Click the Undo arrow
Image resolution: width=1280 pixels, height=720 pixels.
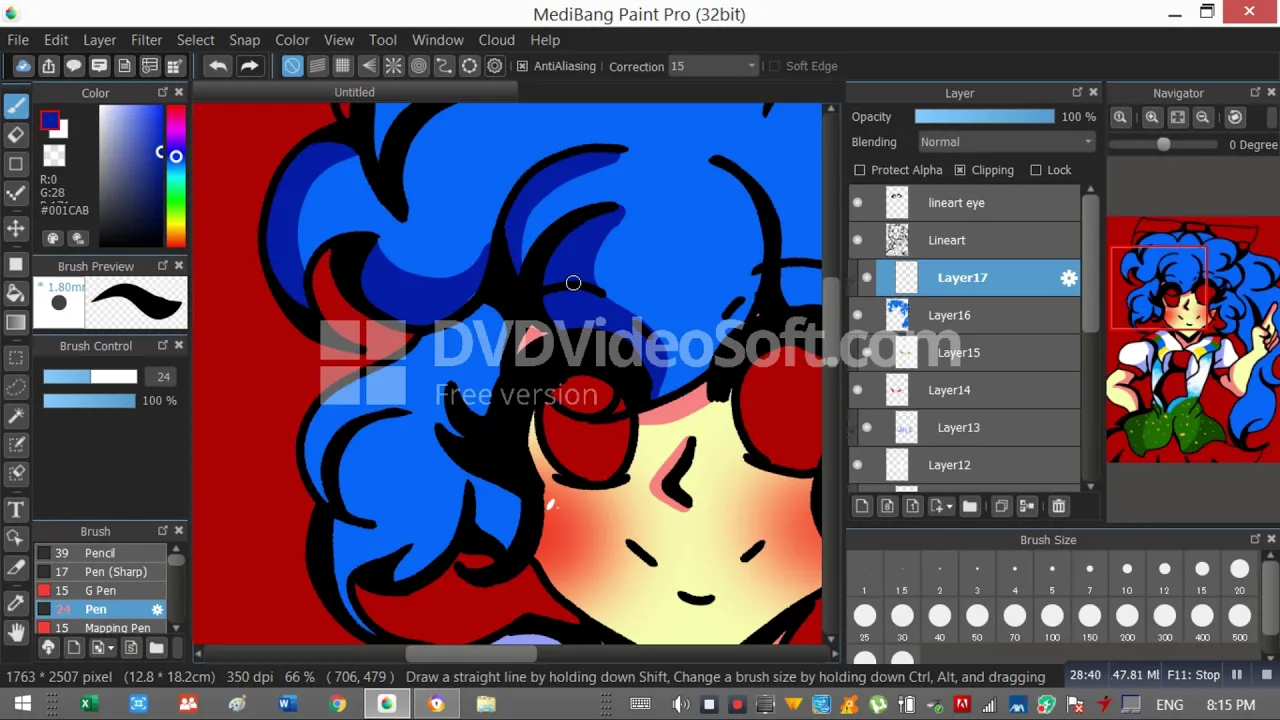point(218,66)
